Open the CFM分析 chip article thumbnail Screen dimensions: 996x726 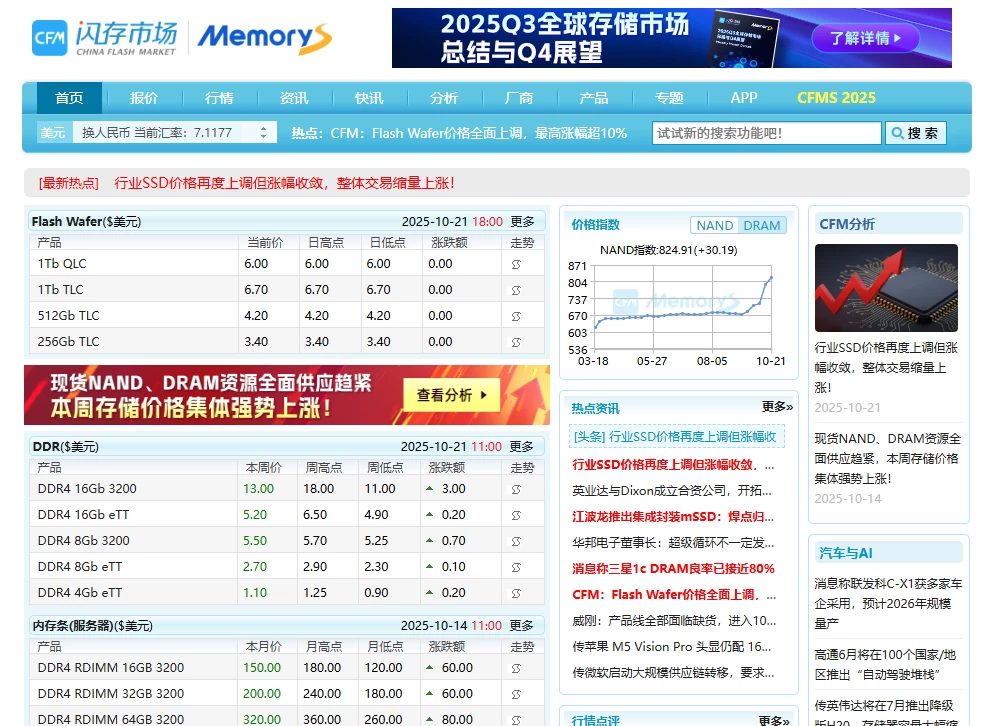tap(886, 288)
